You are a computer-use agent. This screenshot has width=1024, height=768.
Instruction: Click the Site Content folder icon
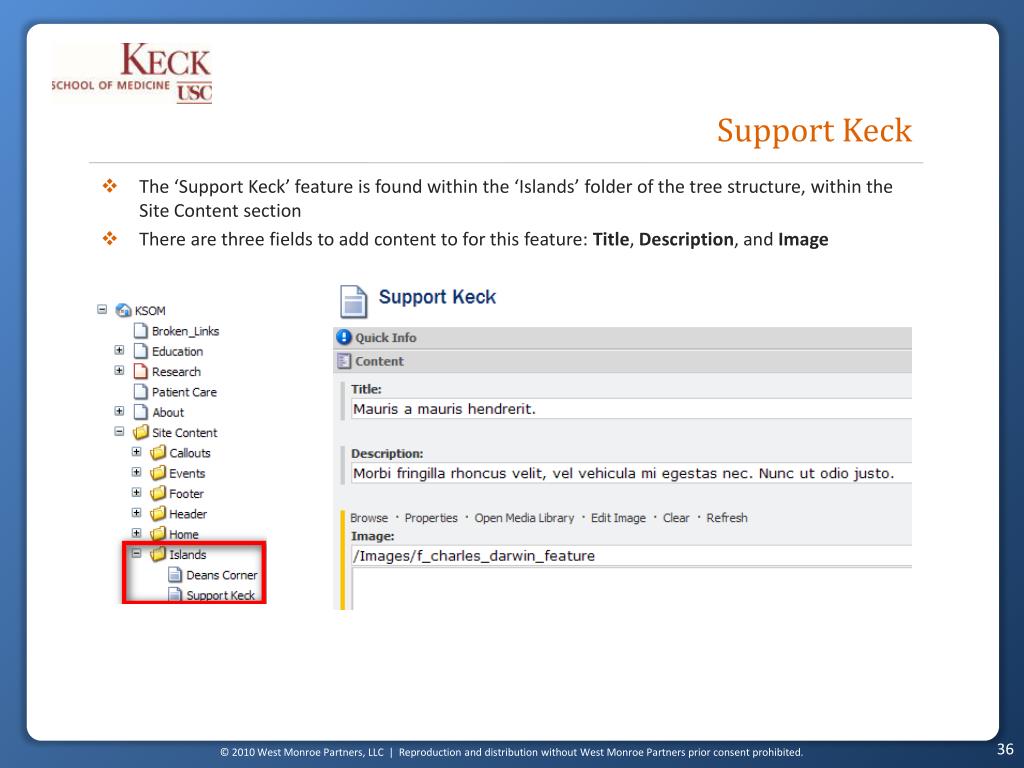[x=140, y=432]
